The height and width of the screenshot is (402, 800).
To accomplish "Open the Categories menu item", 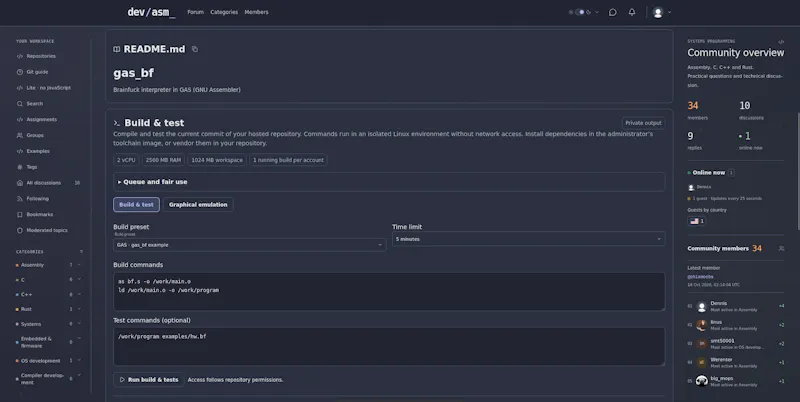I will 224,12.
